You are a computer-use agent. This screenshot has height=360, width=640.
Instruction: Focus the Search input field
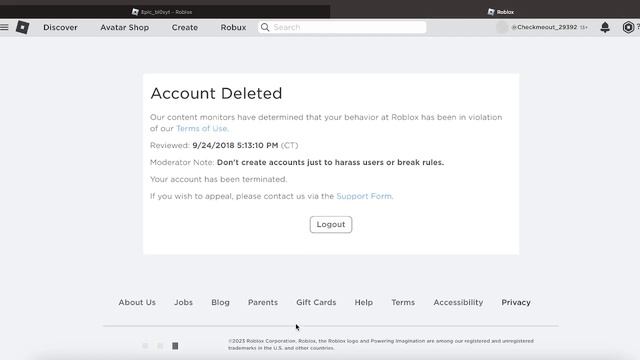point(342,27)
